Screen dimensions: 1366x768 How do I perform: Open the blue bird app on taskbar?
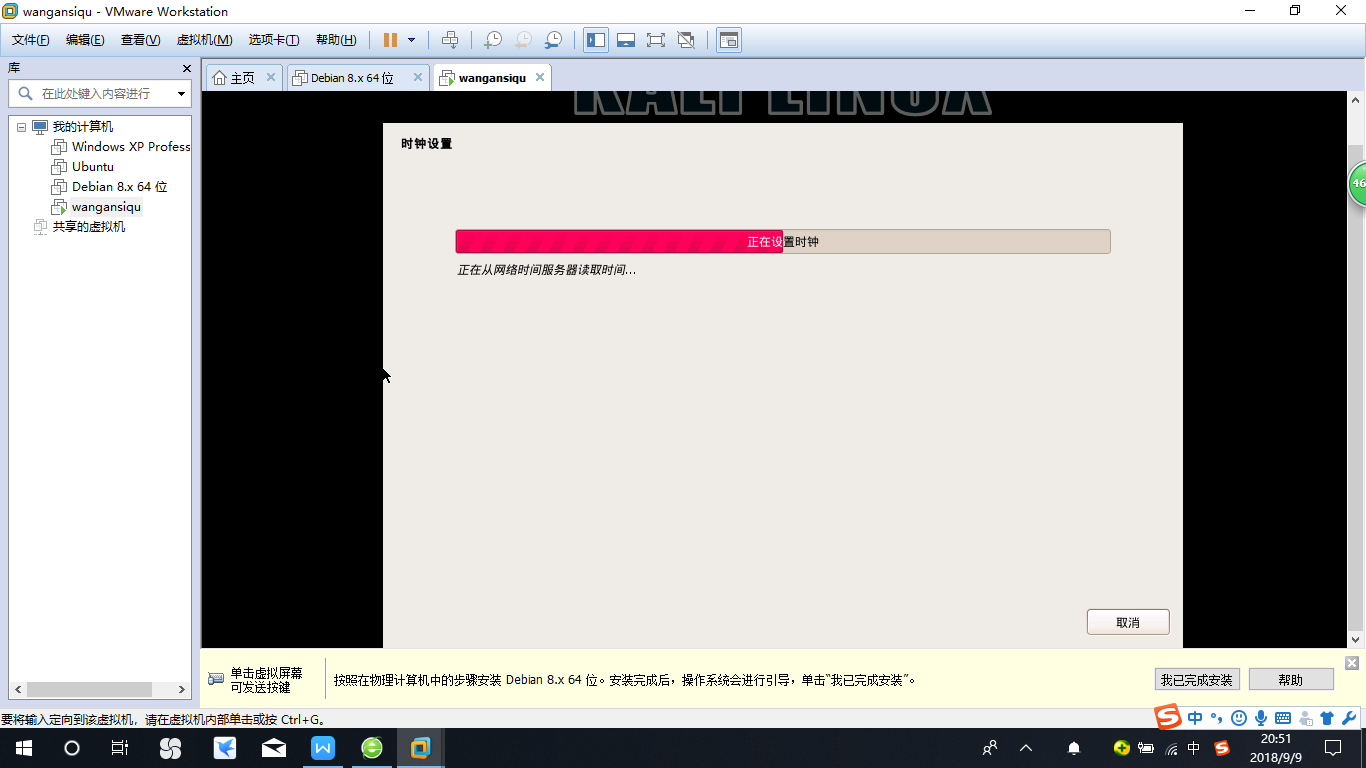(x=224, y=748)
